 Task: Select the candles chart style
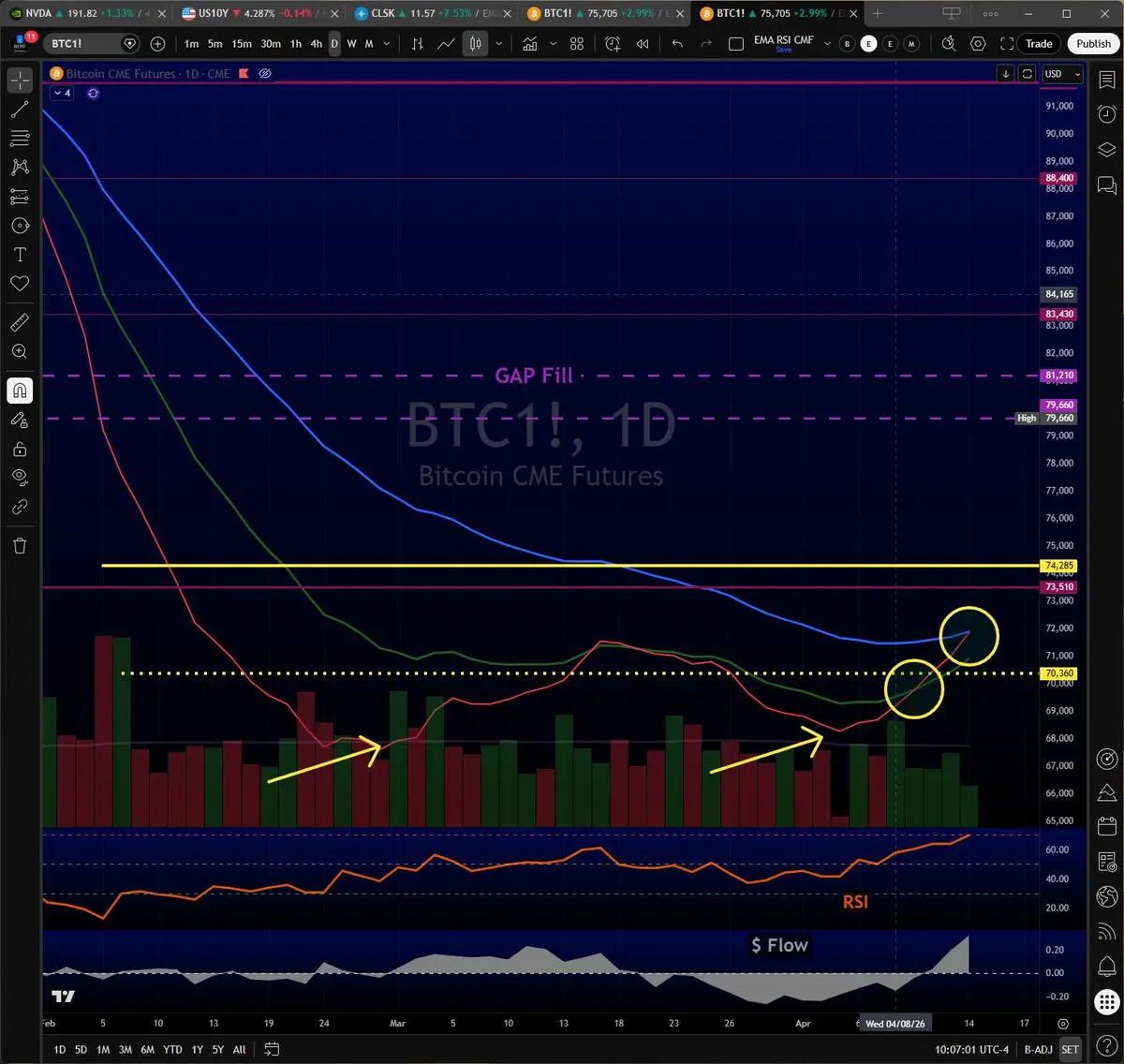475,44
